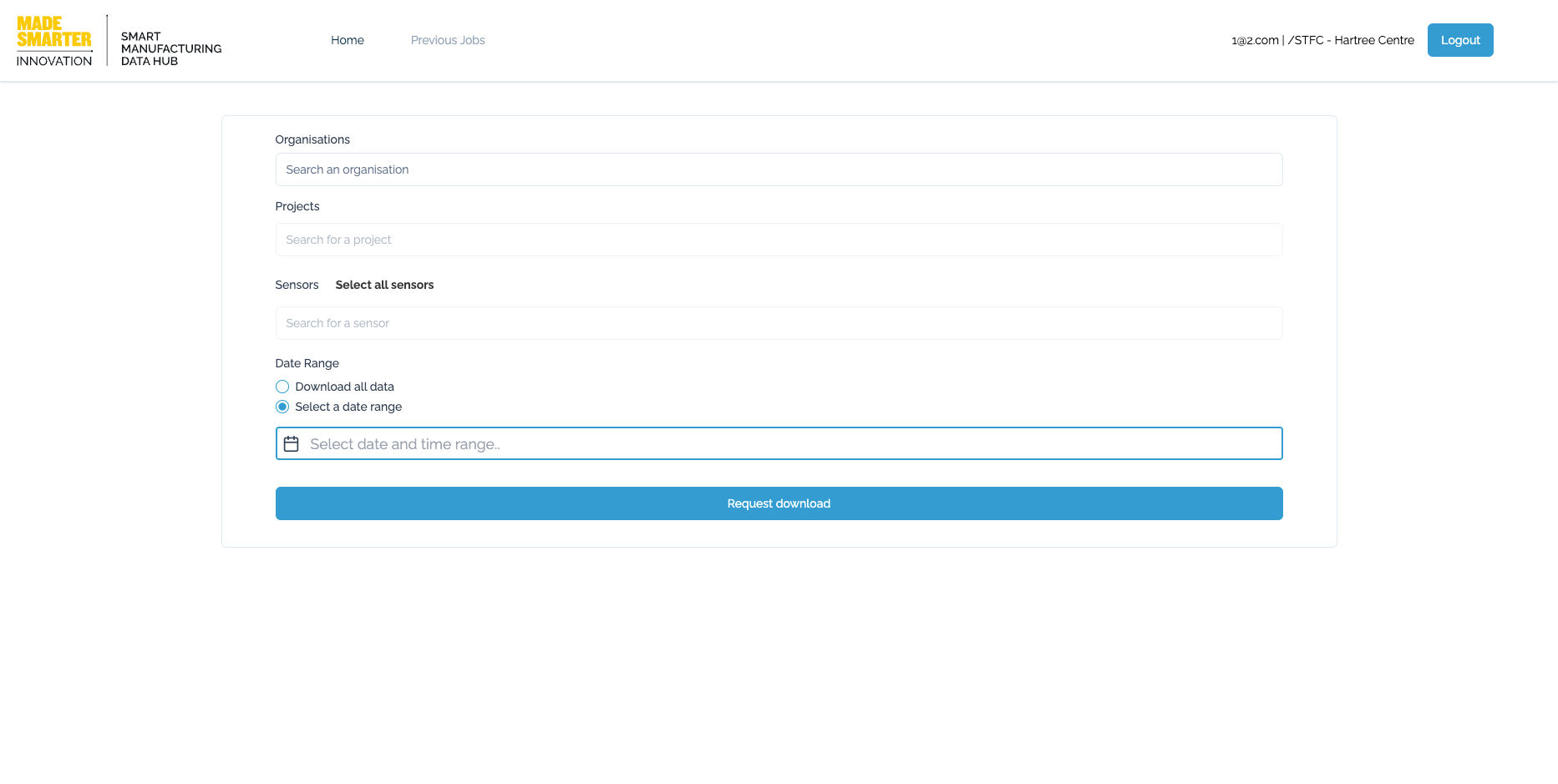The width and height of the screenshot is (1558, 784).
Task: Click Select all sensors
Action: [x=384, y=285]
